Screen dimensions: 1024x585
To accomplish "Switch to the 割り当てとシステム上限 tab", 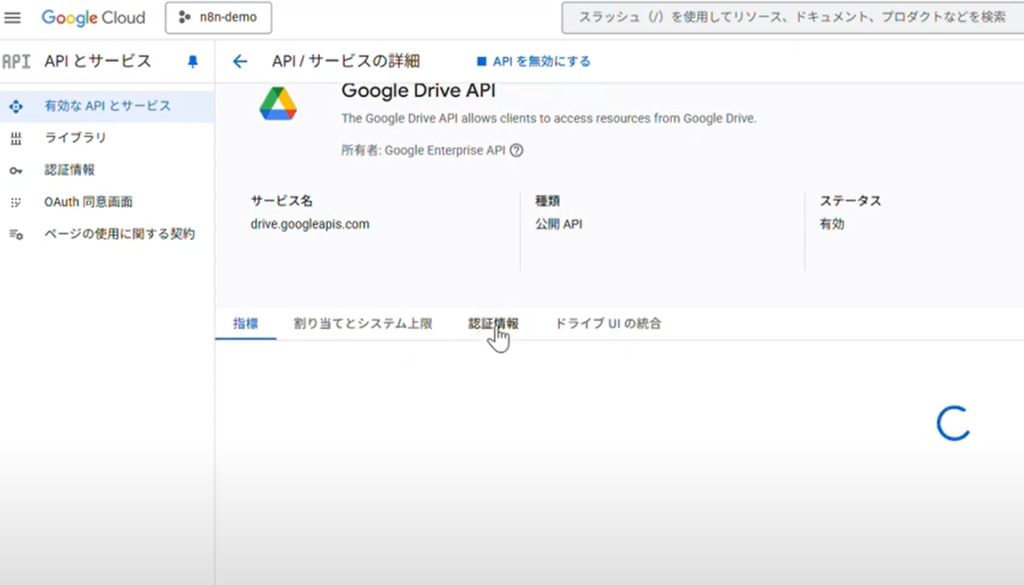I will click(363, 323).
